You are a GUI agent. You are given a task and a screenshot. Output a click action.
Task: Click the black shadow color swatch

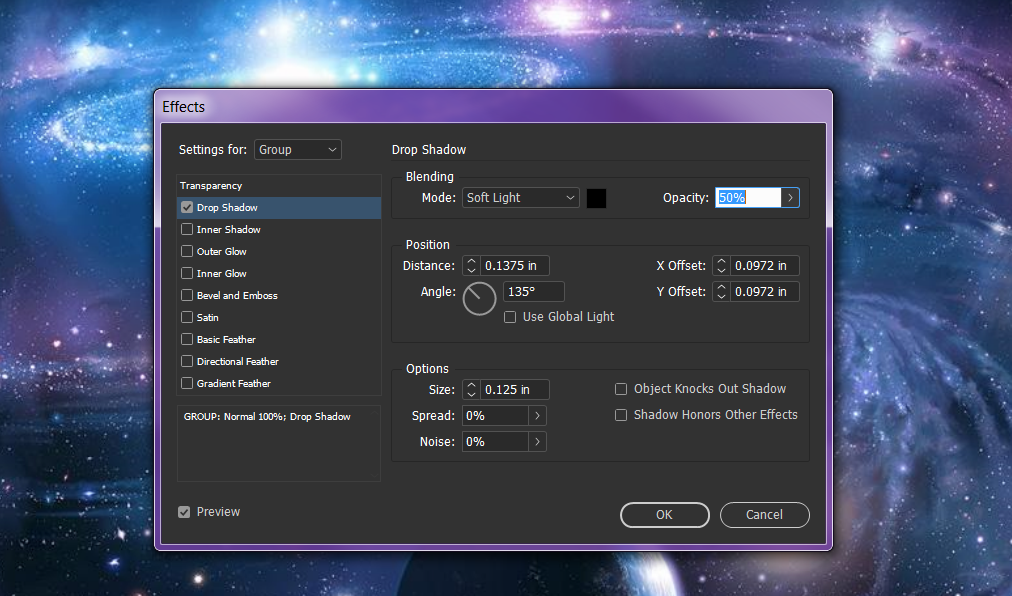click(596, 198)
